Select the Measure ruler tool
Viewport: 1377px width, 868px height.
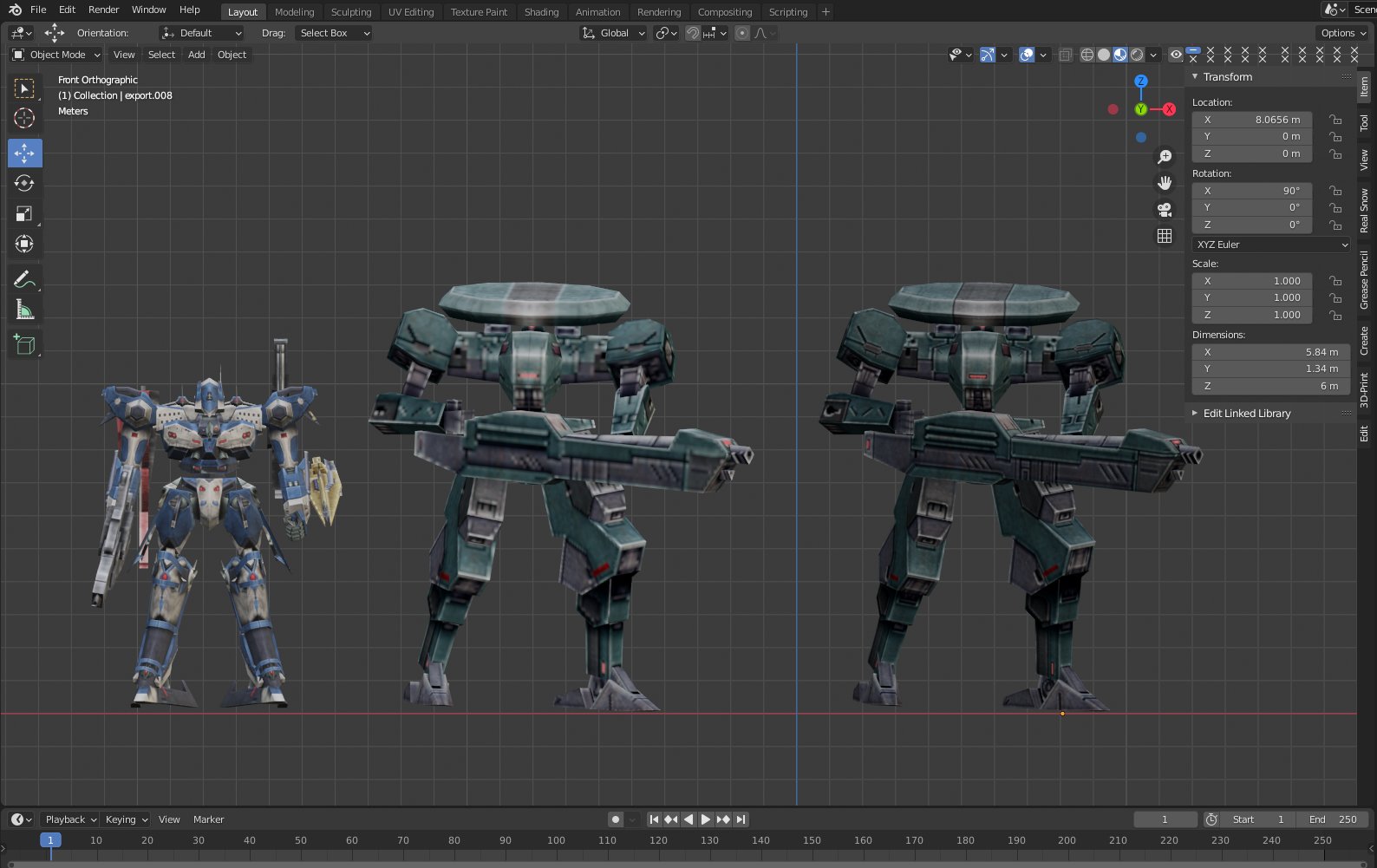point(24,310)
